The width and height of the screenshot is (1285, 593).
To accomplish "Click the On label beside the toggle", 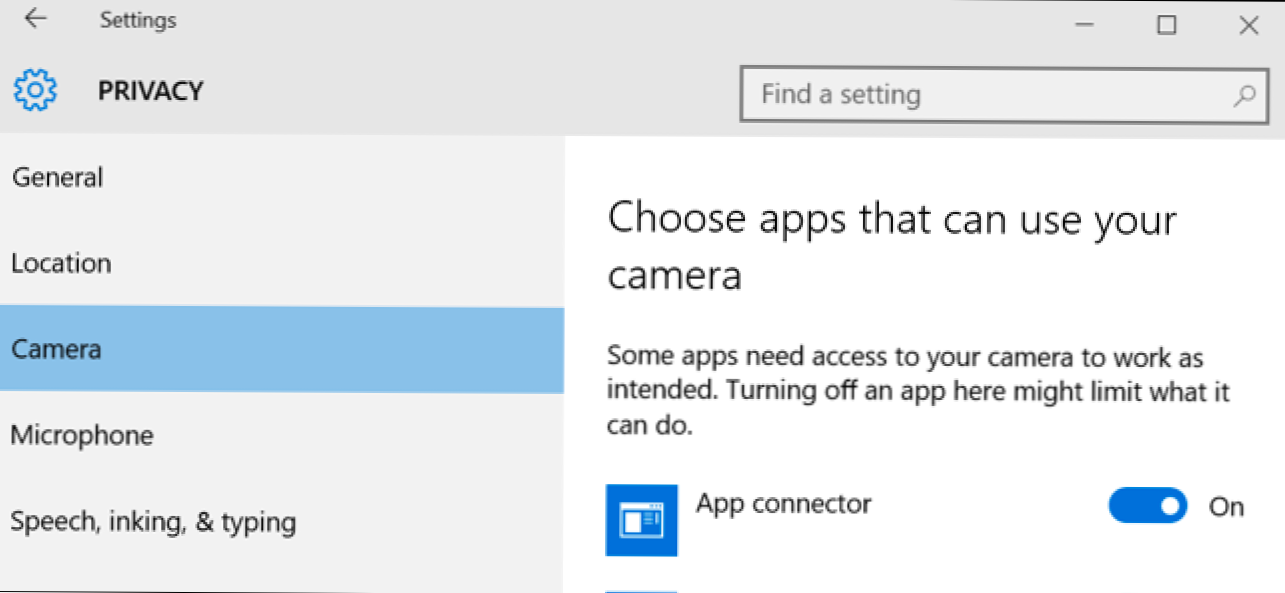I will tap(1226, 507).
